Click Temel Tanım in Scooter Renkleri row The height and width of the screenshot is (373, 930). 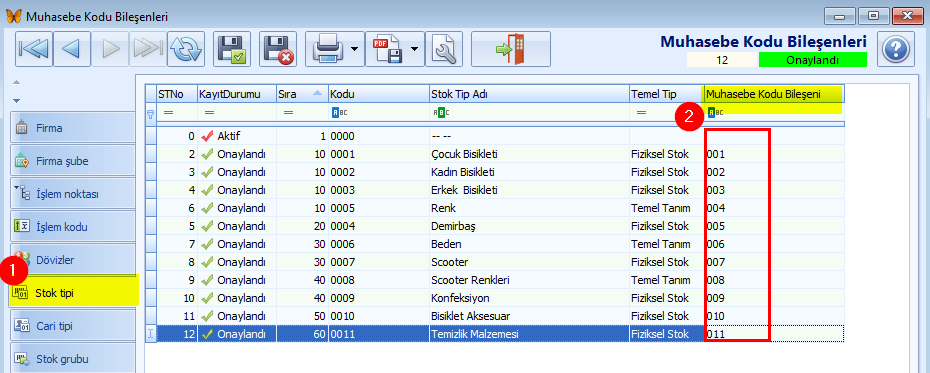click(x=667, y=279)
